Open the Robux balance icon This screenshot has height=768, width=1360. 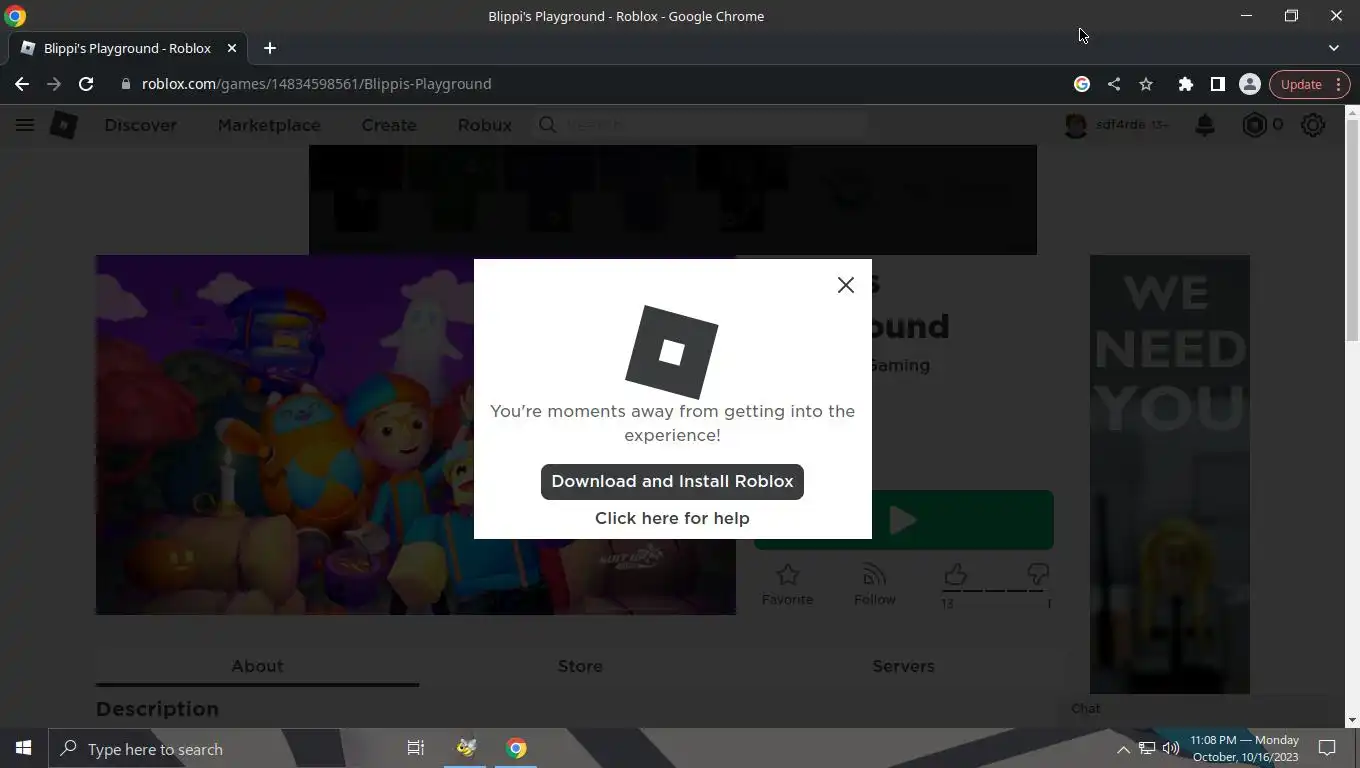1254,125
